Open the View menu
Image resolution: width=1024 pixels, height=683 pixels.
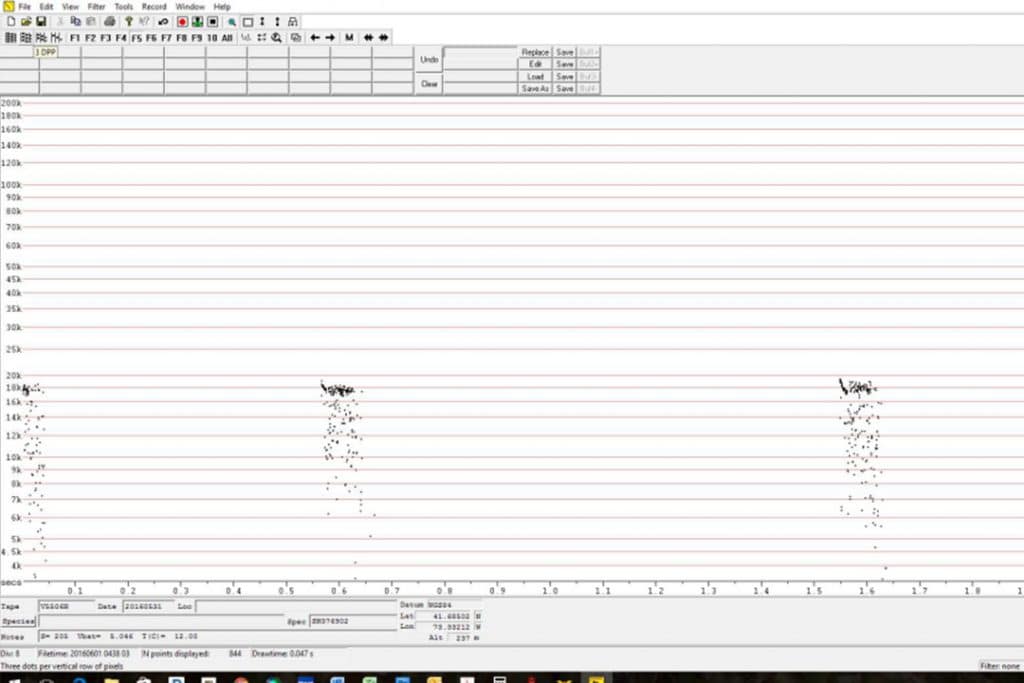pos(71,7)
